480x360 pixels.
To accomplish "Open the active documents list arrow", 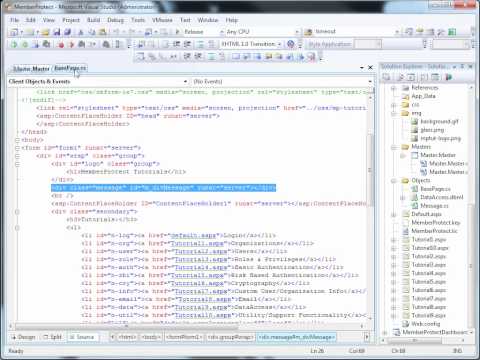I will pyautogui.click(x=362, y=68).
